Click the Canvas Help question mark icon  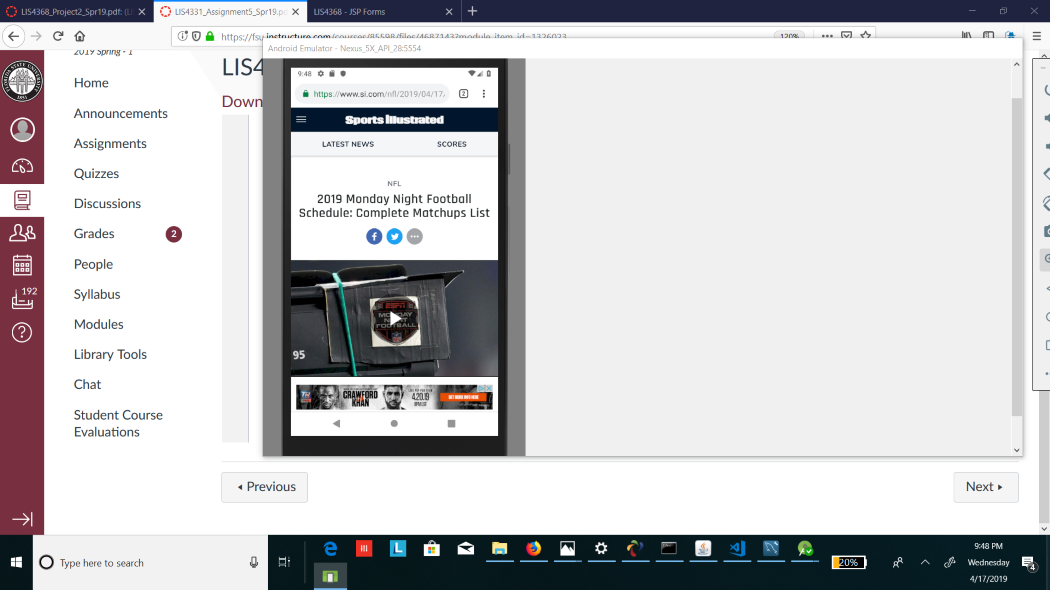click(x=22, y=332)
